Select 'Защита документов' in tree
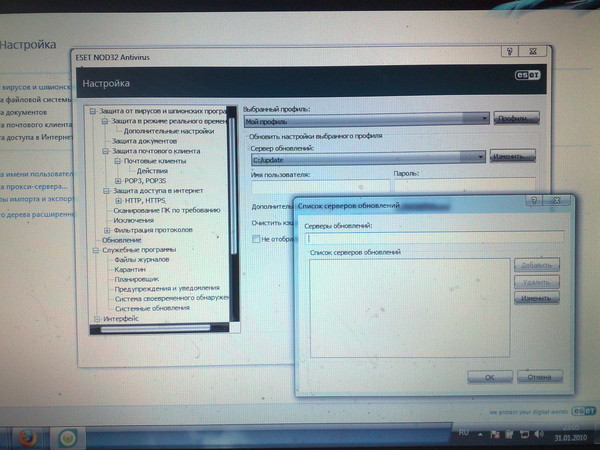Image resolution: width=600 pixels, height=450 pixels. click(x=144, y=141)
